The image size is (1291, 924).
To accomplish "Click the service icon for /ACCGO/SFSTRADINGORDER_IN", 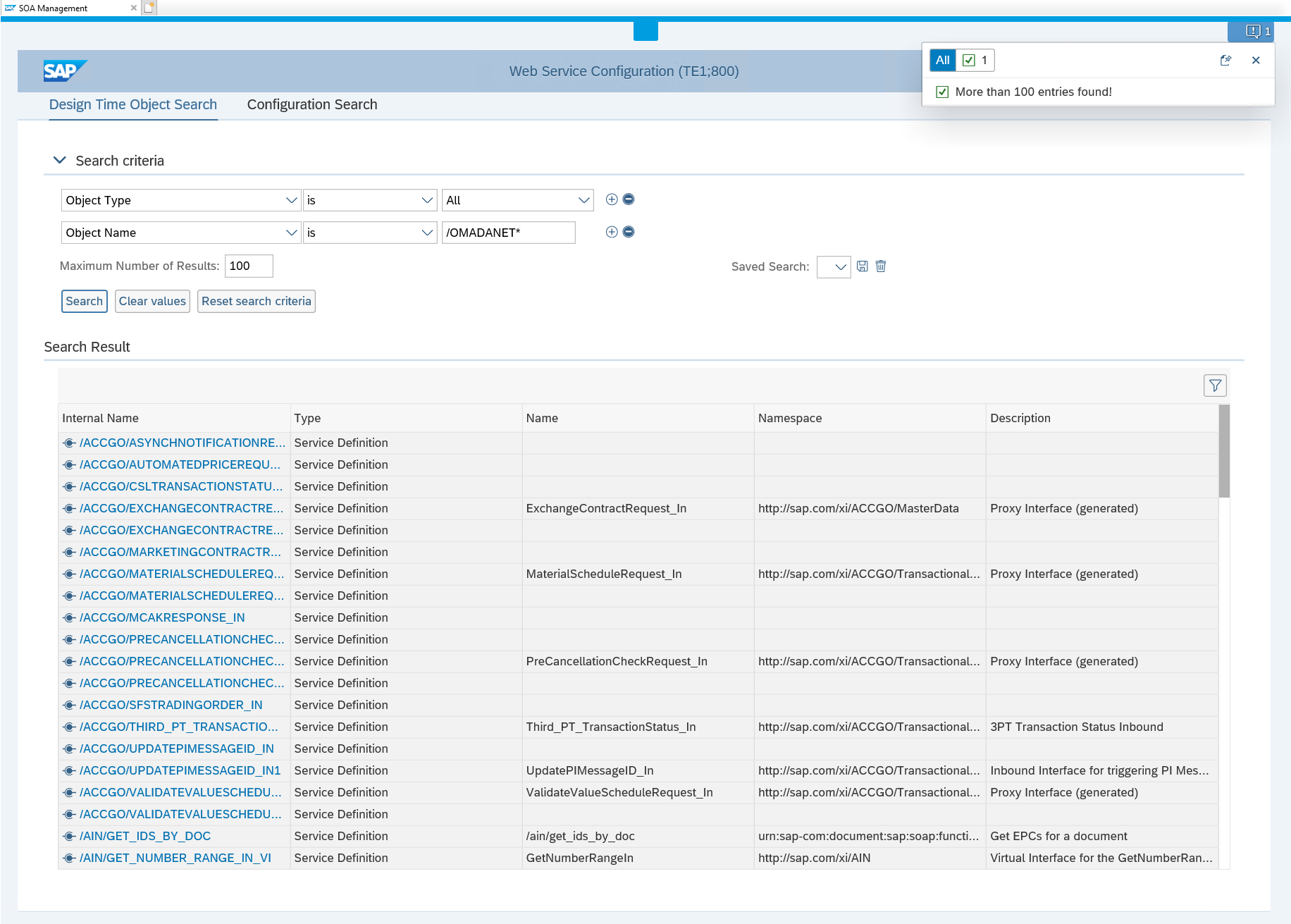I will [x=69, y=705].
